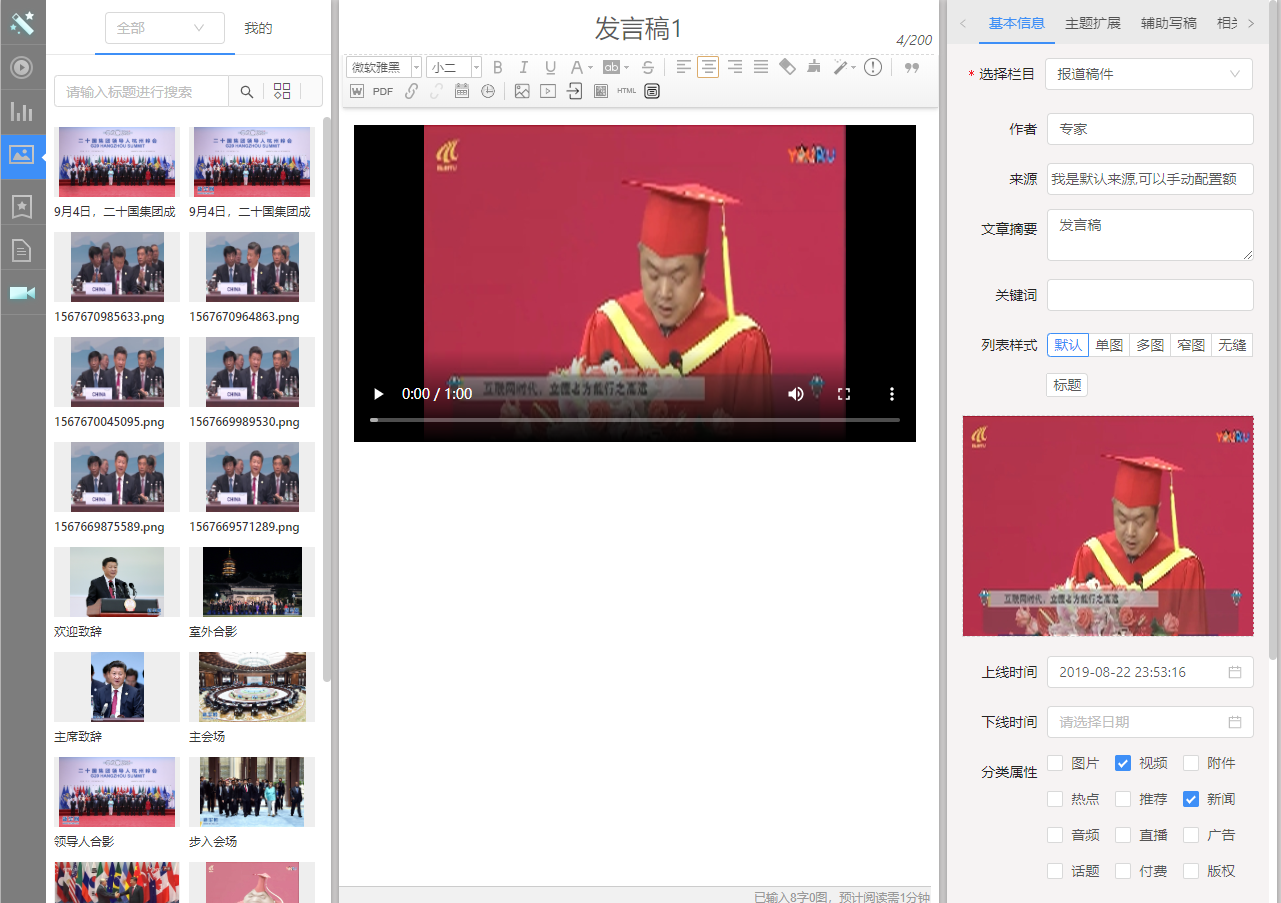Click the video progress bar
This screenshot has height=903, width=1281.
[635, 420]
